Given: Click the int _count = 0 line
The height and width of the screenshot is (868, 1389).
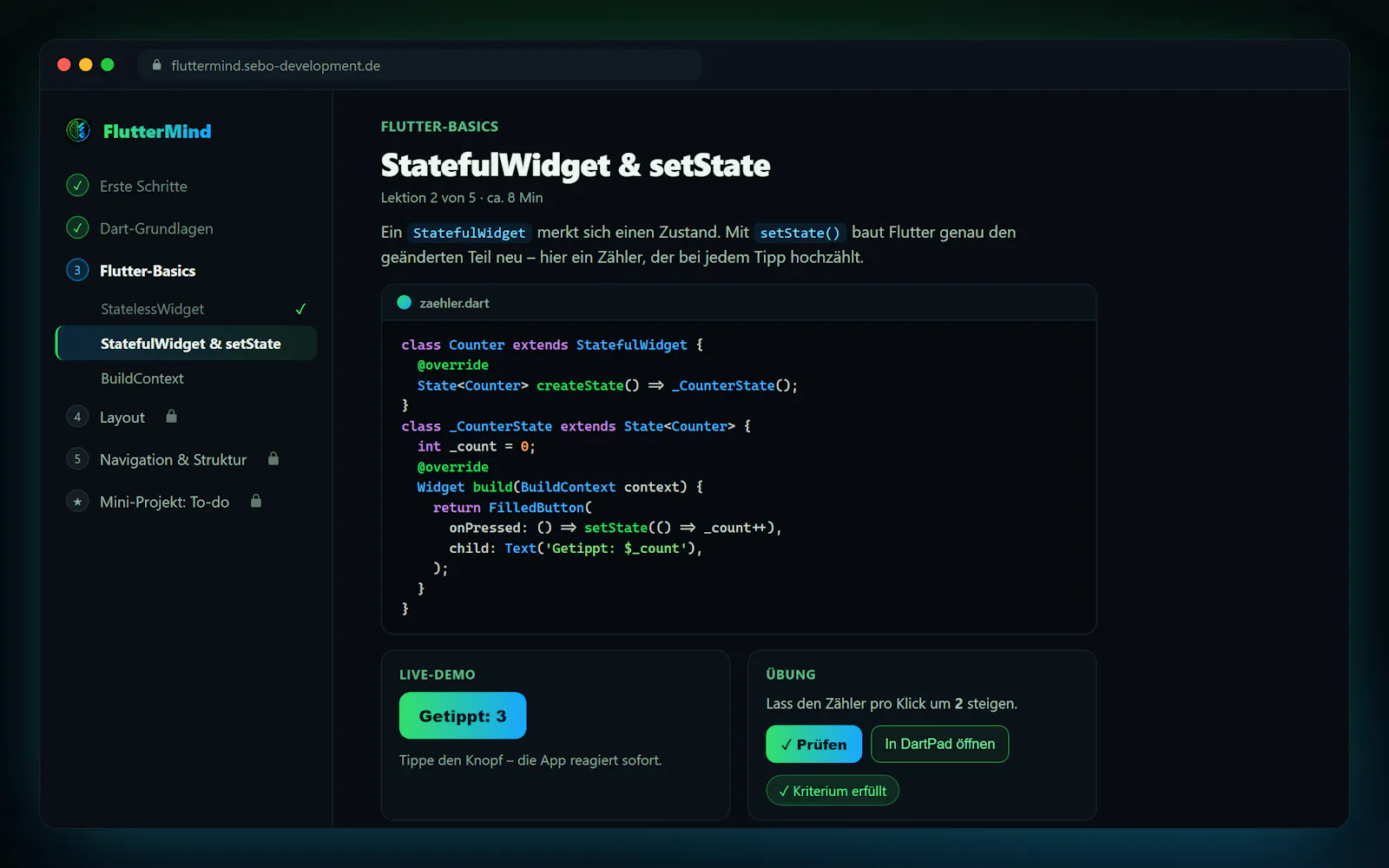Looking at the screenshot, I should pyautogui.click(x=476, y=446).
